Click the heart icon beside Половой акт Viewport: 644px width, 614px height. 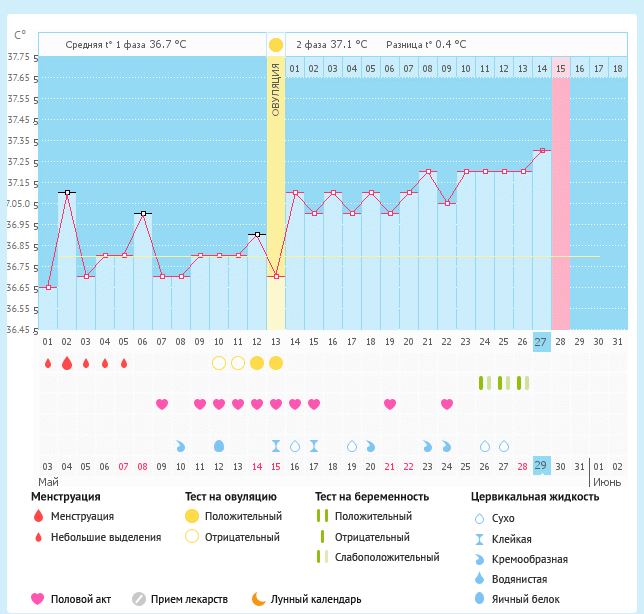pos(38,599)
